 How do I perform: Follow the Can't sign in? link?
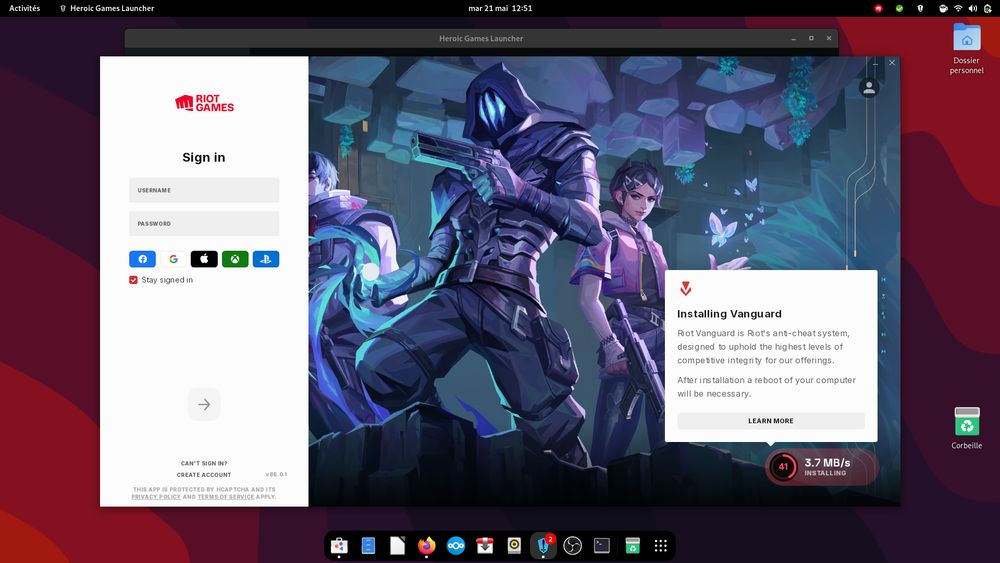click(x=204, y=464)
